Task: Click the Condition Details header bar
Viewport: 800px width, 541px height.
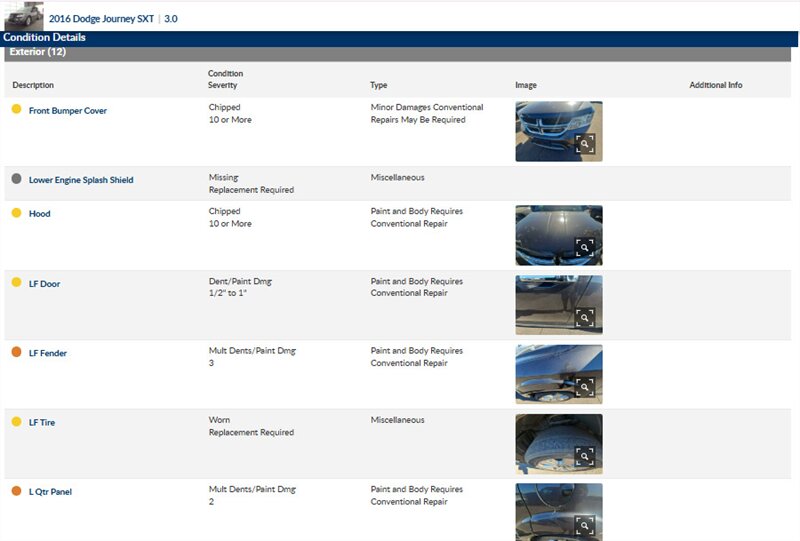Action: (x=400, y=38)
